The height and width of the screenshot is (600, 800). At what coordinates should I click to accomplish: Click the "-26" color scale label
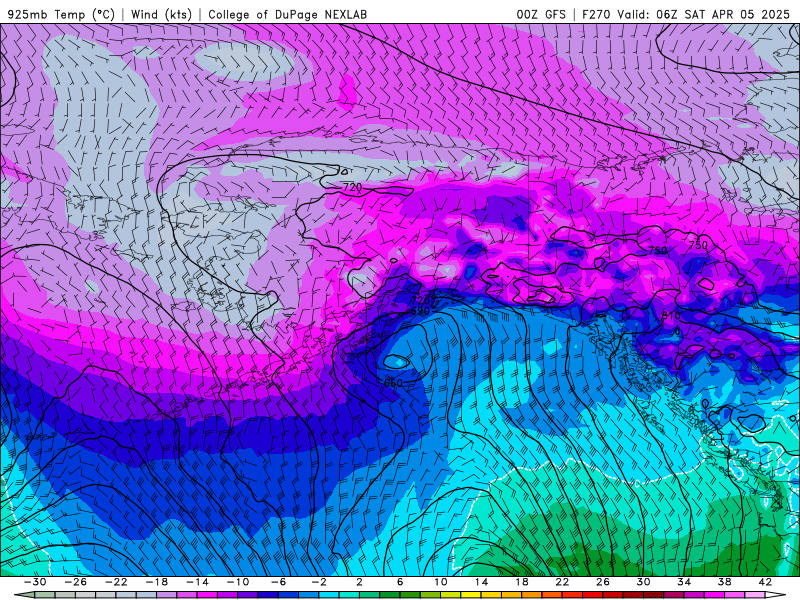point(76,582)
